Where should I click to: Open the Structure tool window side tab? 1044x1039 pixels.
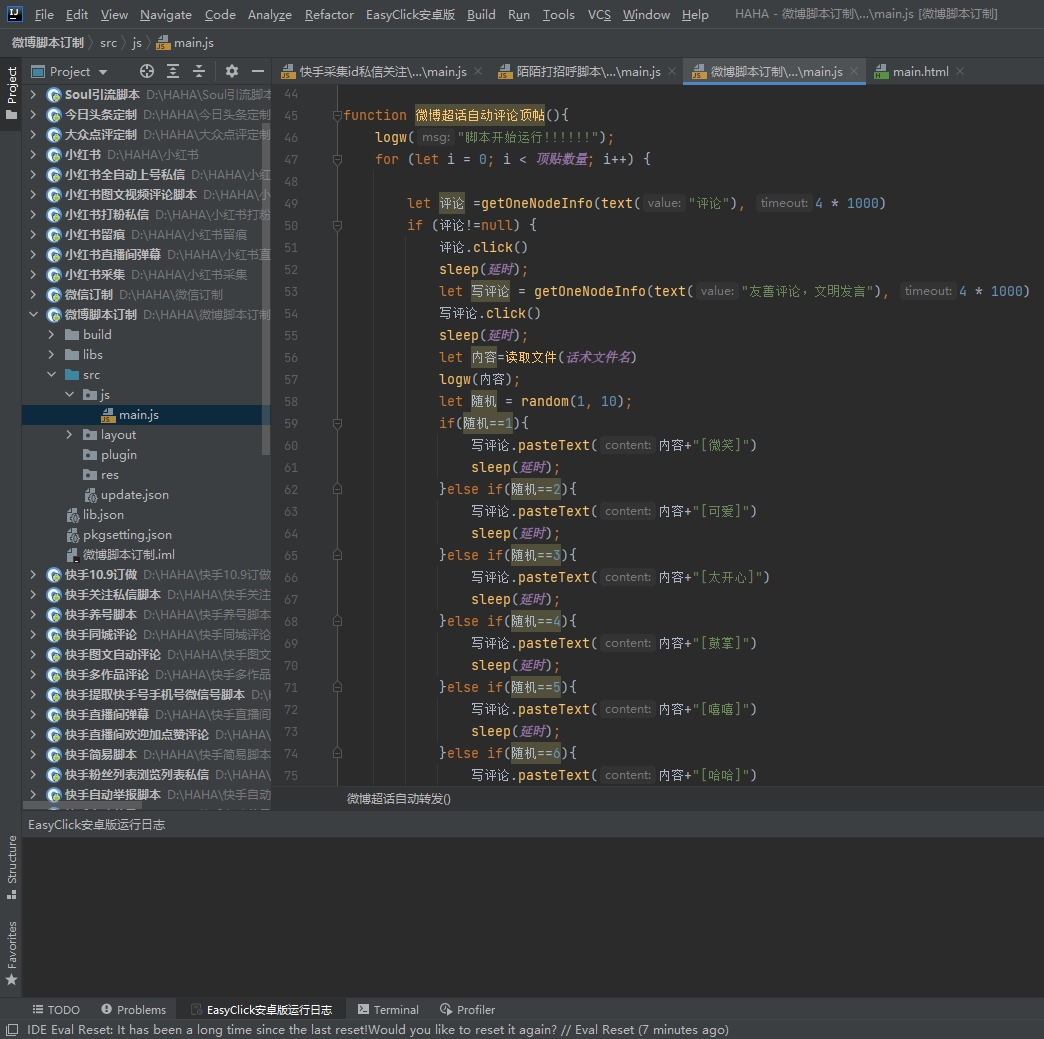(11, 867)
